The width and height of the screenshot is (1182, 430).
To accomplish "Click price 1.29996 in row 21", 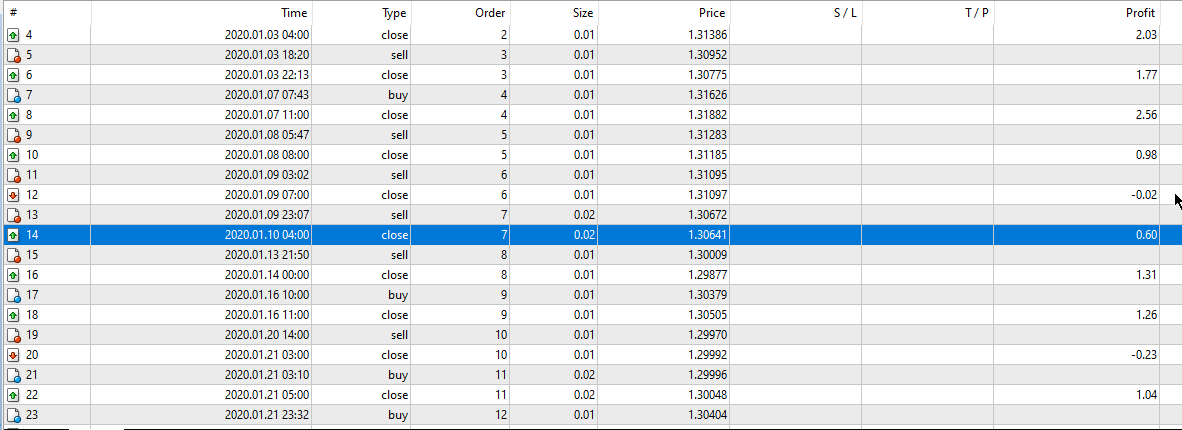I will (x=706, y=375).
